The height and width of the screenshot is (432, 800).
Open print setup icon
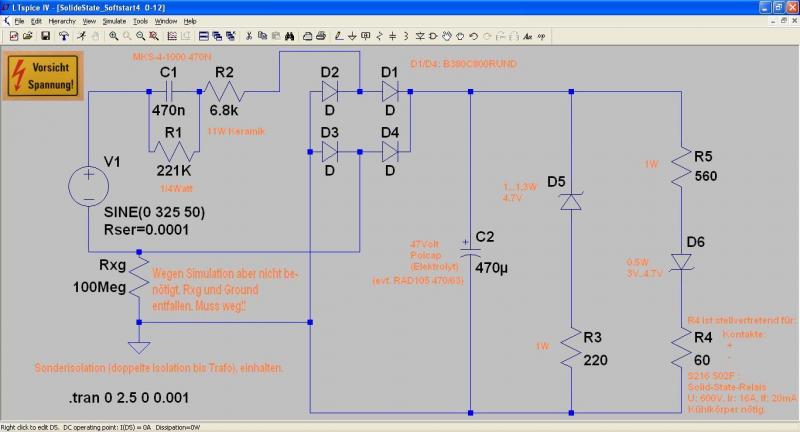pyautogui.click(x=308, y=36)
